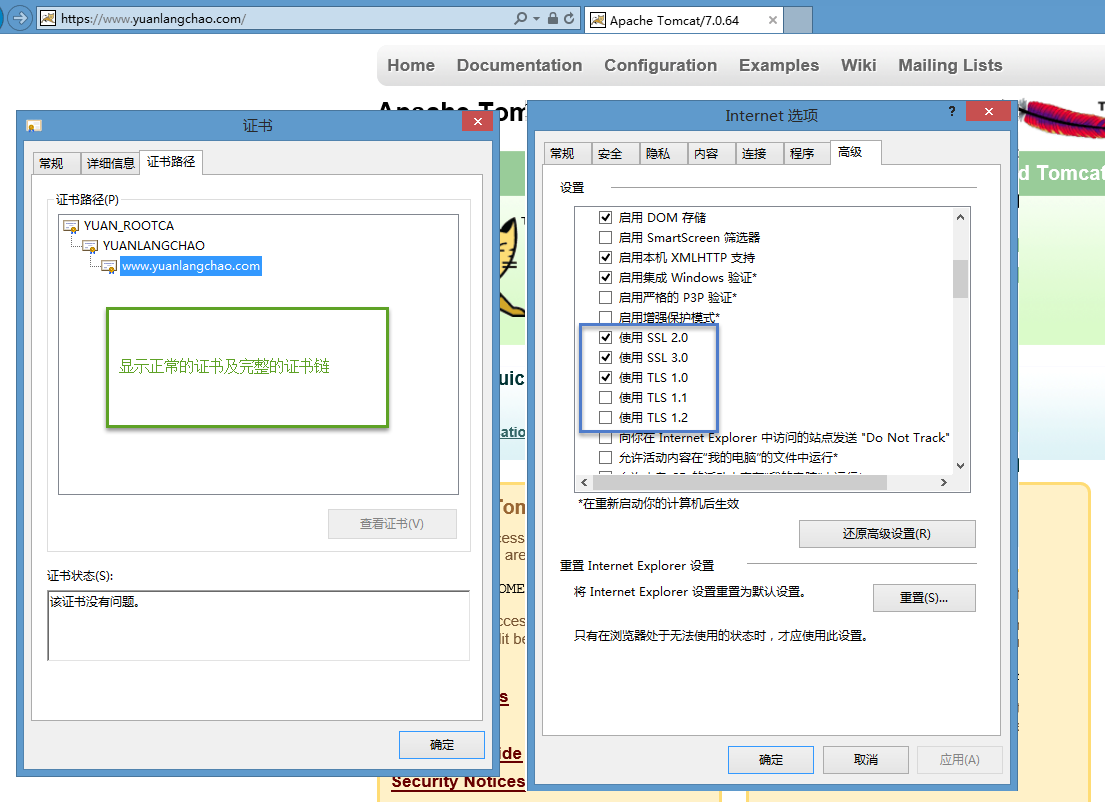Open Mailing Lists link on Tomcat page
This screenshot has width=1105, height=802.
pos(950,66)
